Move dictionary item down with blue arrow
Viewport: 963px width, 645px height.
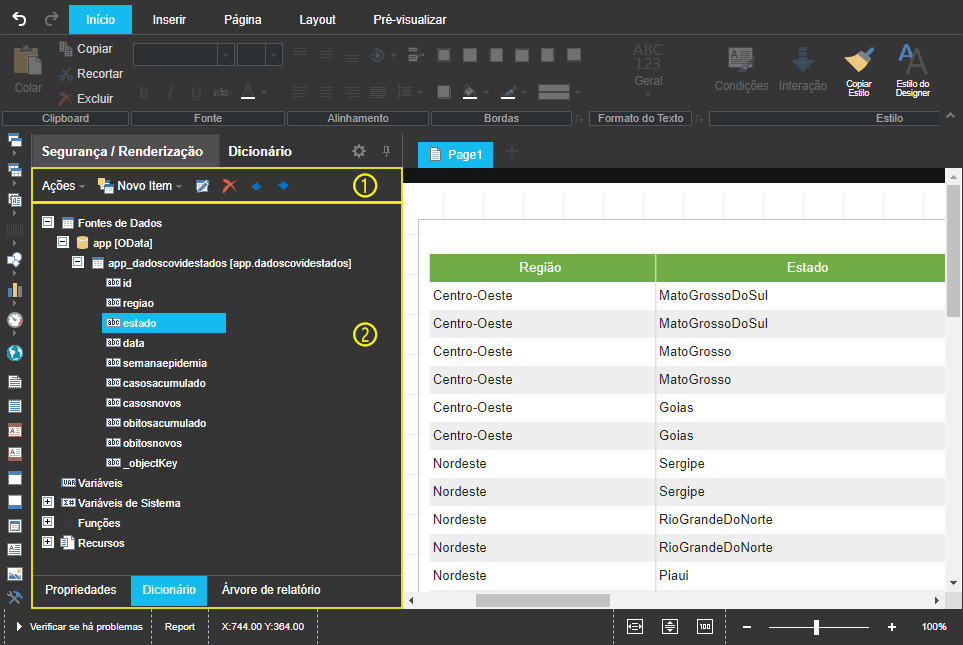pyautogui.click(x=283, y=186)
